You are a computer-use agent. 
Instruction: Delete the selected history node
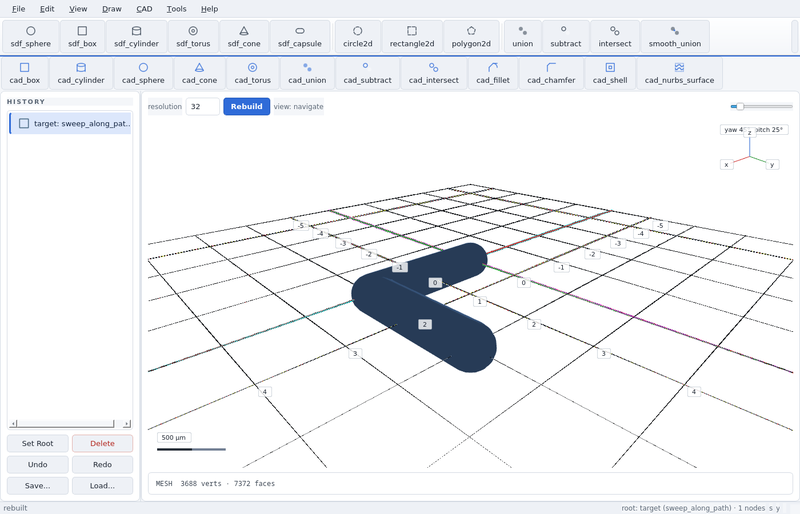pyautogui.click(x=102, y=443)
